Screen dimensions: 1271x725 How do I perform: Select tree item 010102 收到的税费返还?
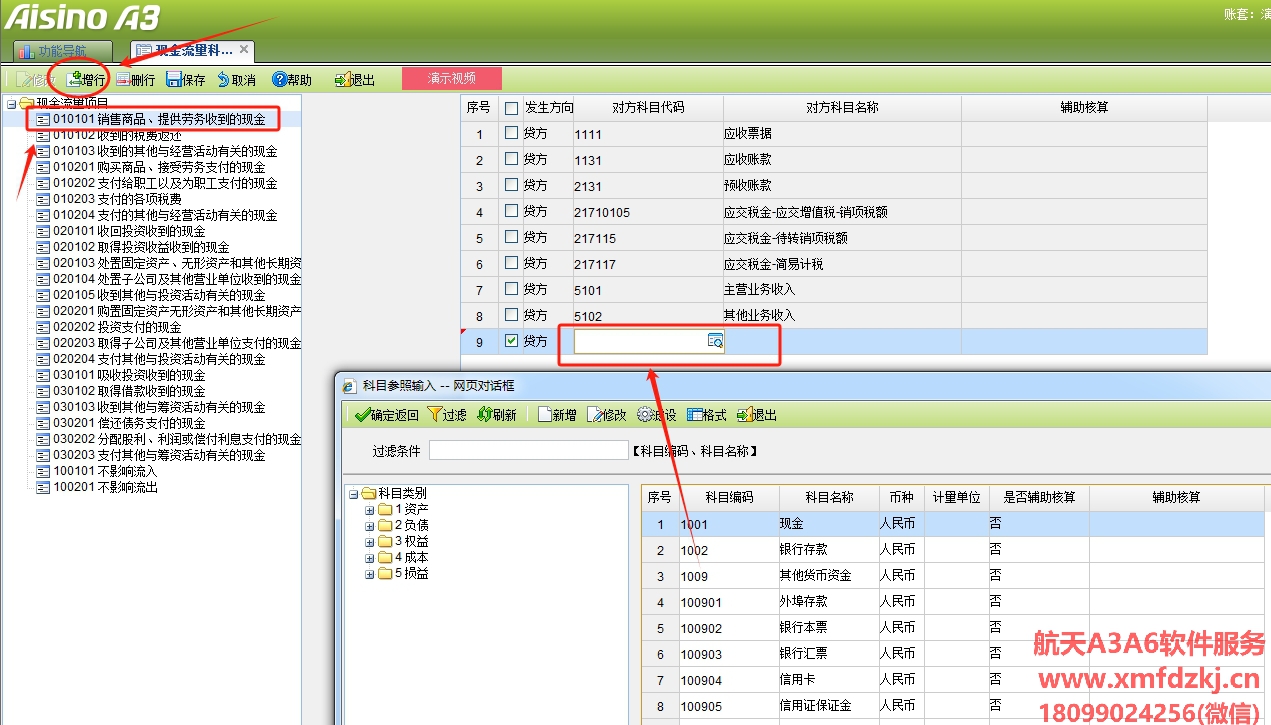pyautogui.click(x=117, y=135)
